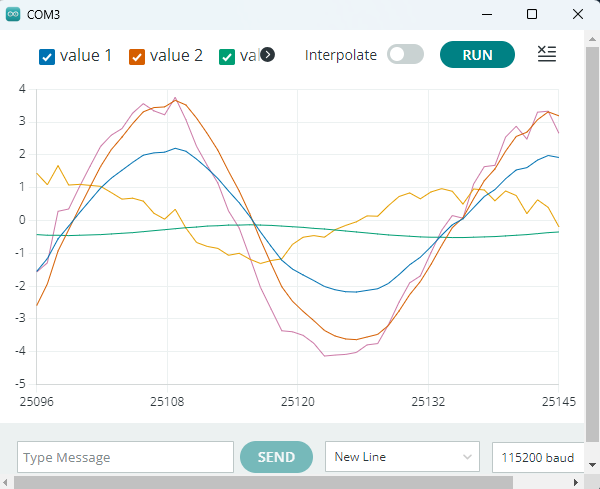
Task: Focus the Type Message input field
Action: (125, 457)
